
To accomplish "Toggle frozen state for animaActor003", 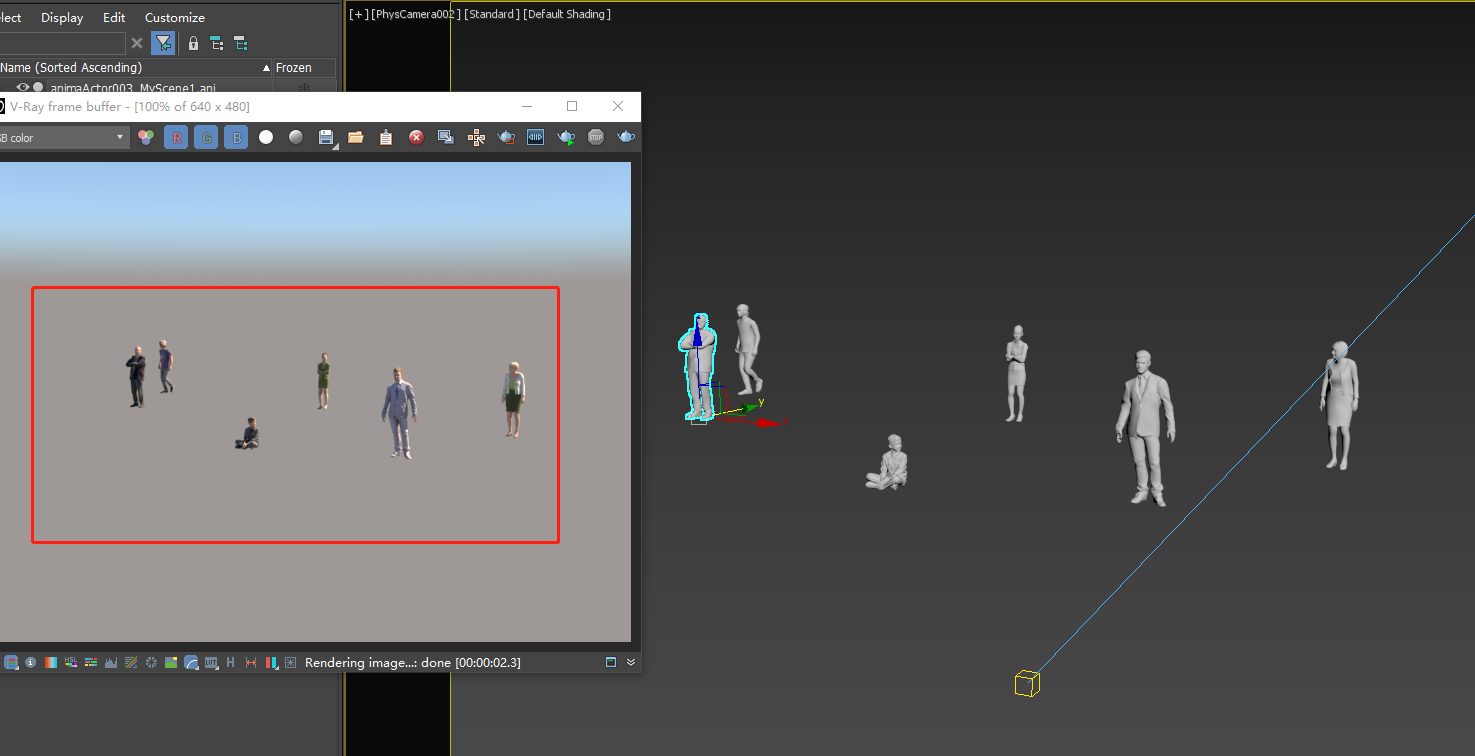I will [x=304, y=87].
